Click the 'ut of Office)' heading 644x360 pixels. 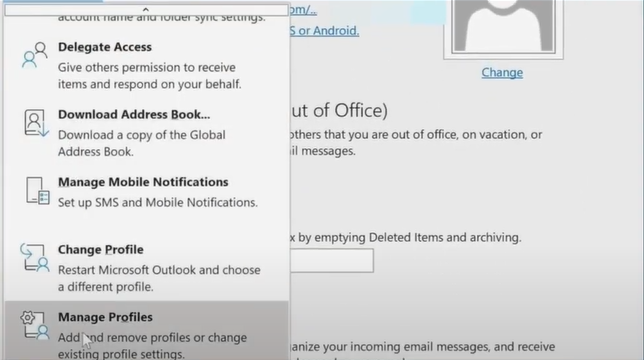pyautogui.click(x=339, y=111)
